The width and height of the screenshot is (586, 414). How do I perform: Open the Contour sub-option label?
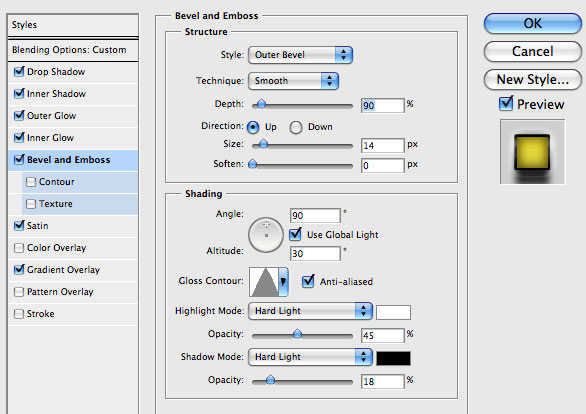[x=57, y=182]
